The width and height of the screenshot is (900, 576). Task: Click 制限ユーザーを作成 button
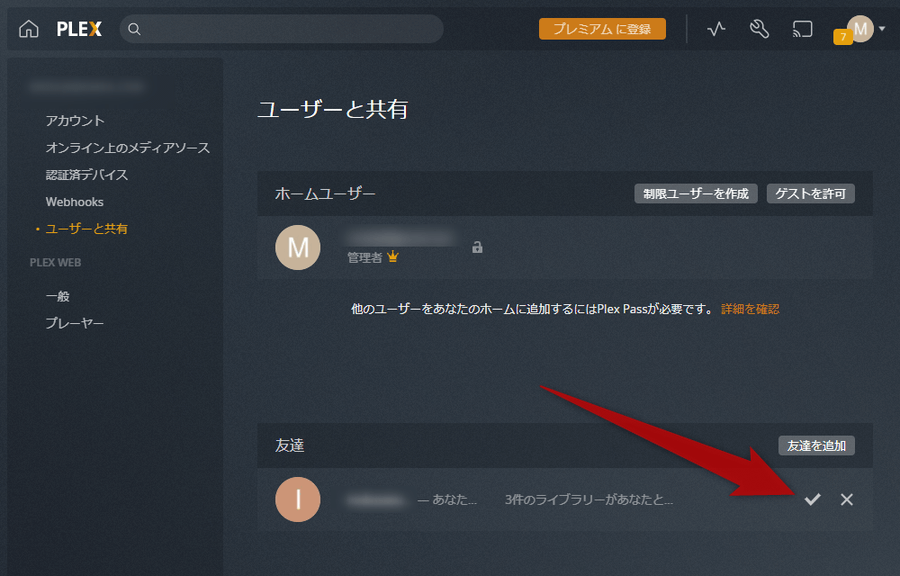[696, 194]
